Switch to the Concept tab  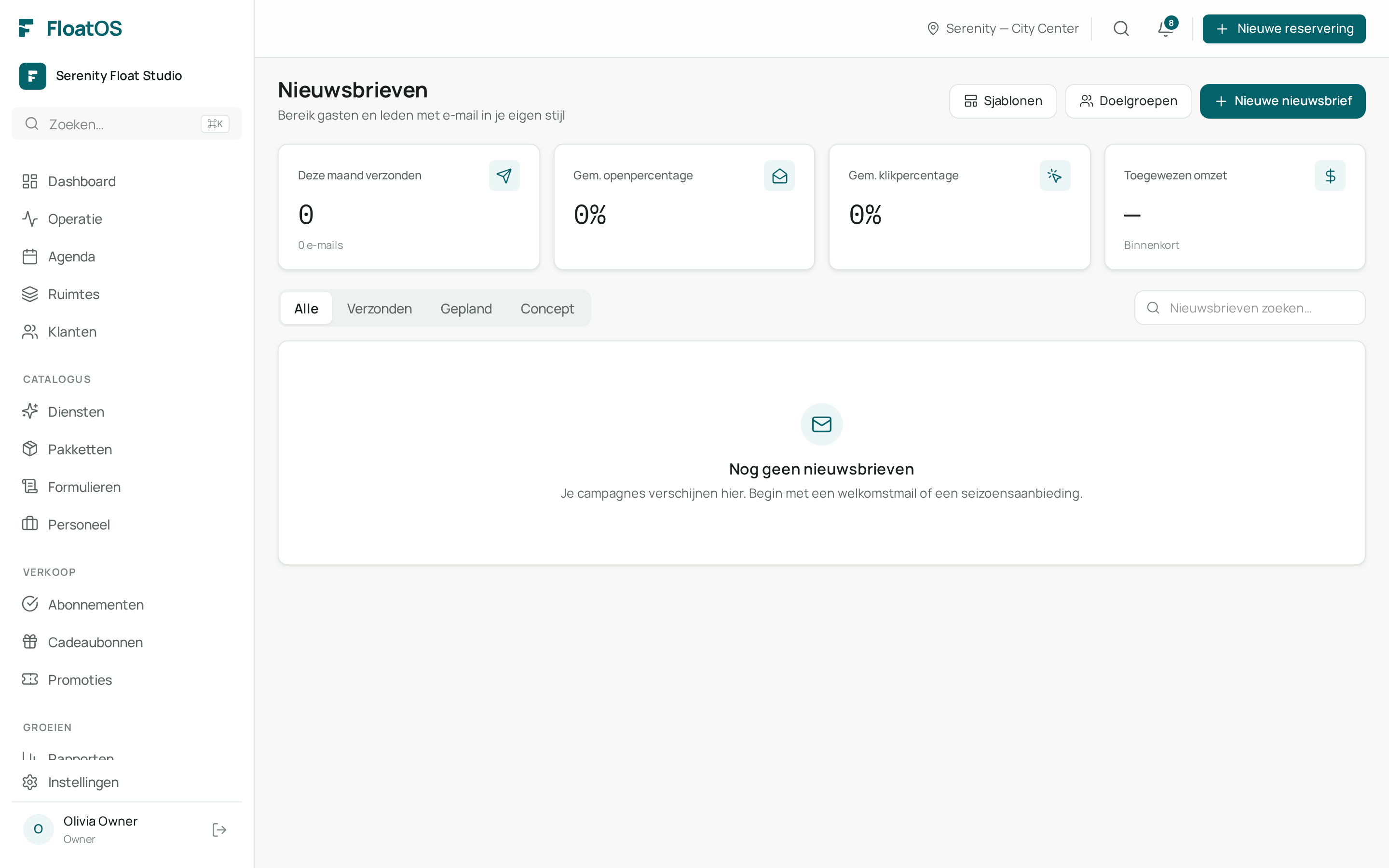tap(547, 308)
